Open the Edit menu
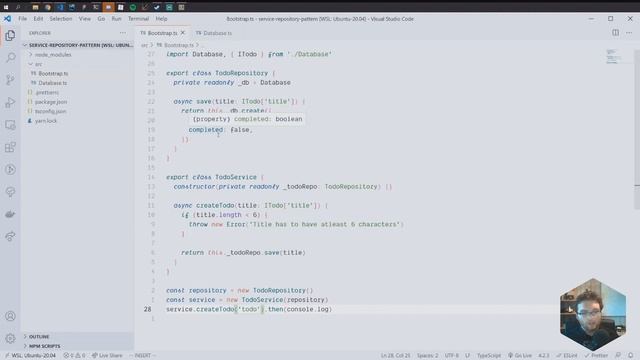Viewport: 640px width, 360px height. (x=38, y=19)
